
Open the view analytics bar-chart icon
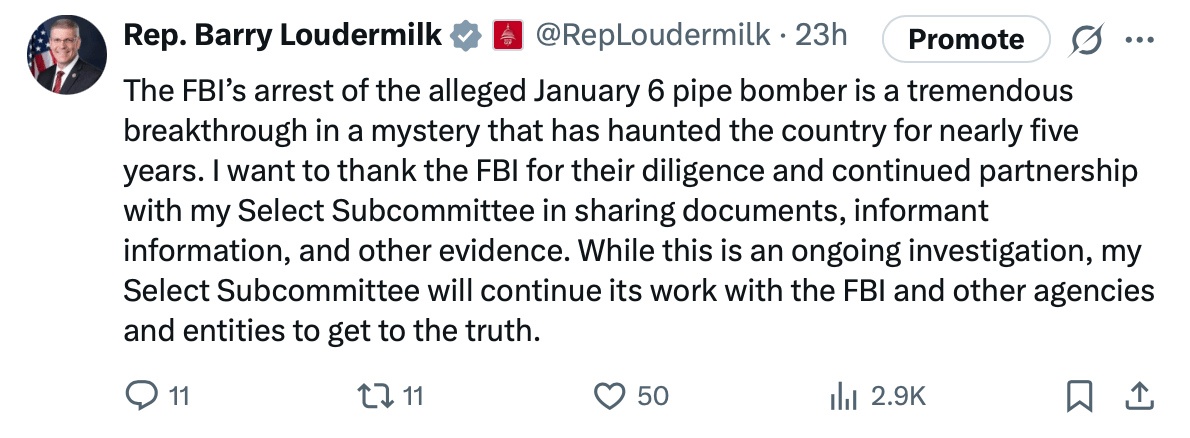coord(845,397)
